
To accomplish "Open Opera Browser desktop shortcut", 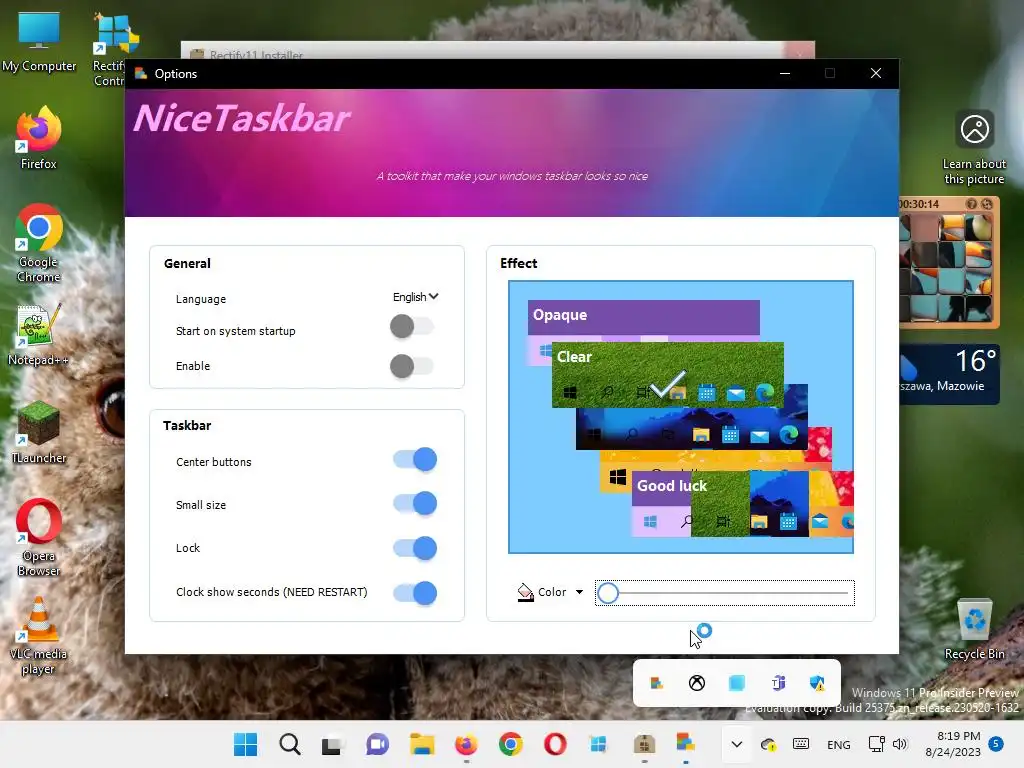I will [39, 537].
